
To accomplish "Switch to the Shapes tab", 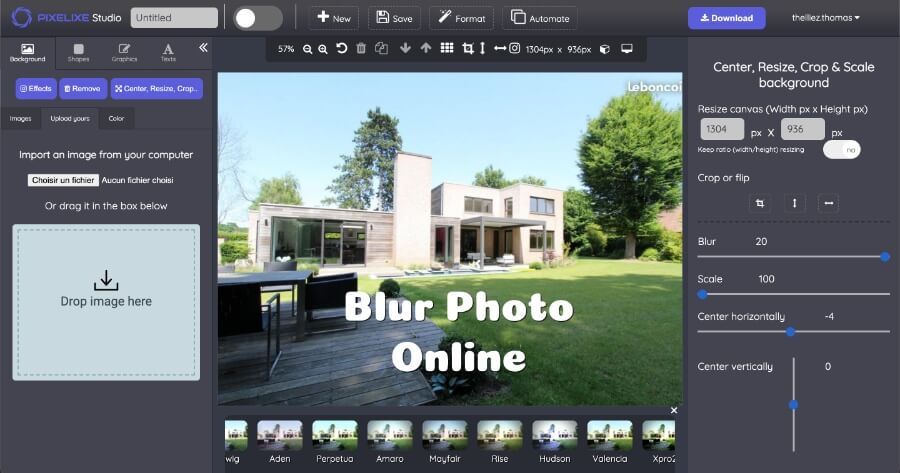I will click(78, 52).
